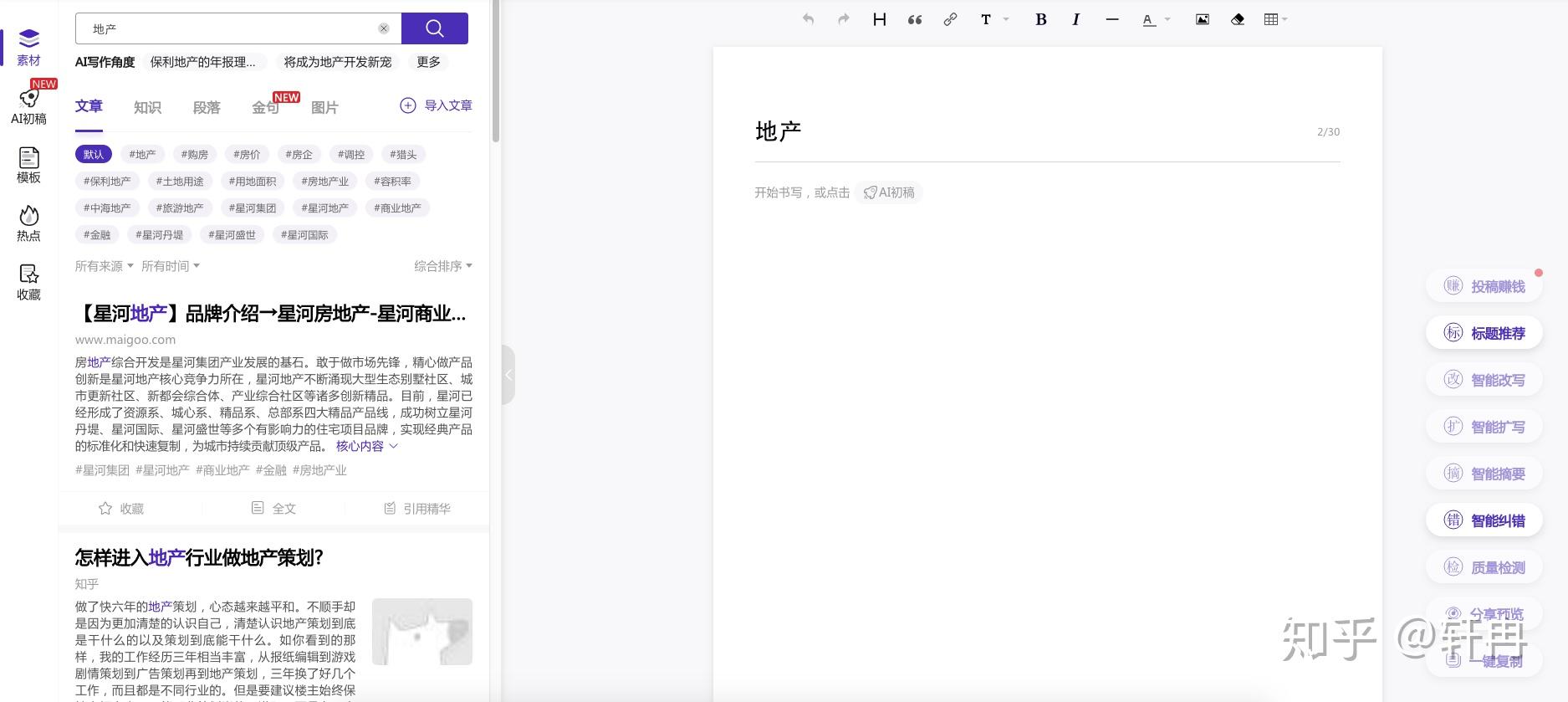
Task: Click the 智能摘要 side button
Action: (1484, 474)
